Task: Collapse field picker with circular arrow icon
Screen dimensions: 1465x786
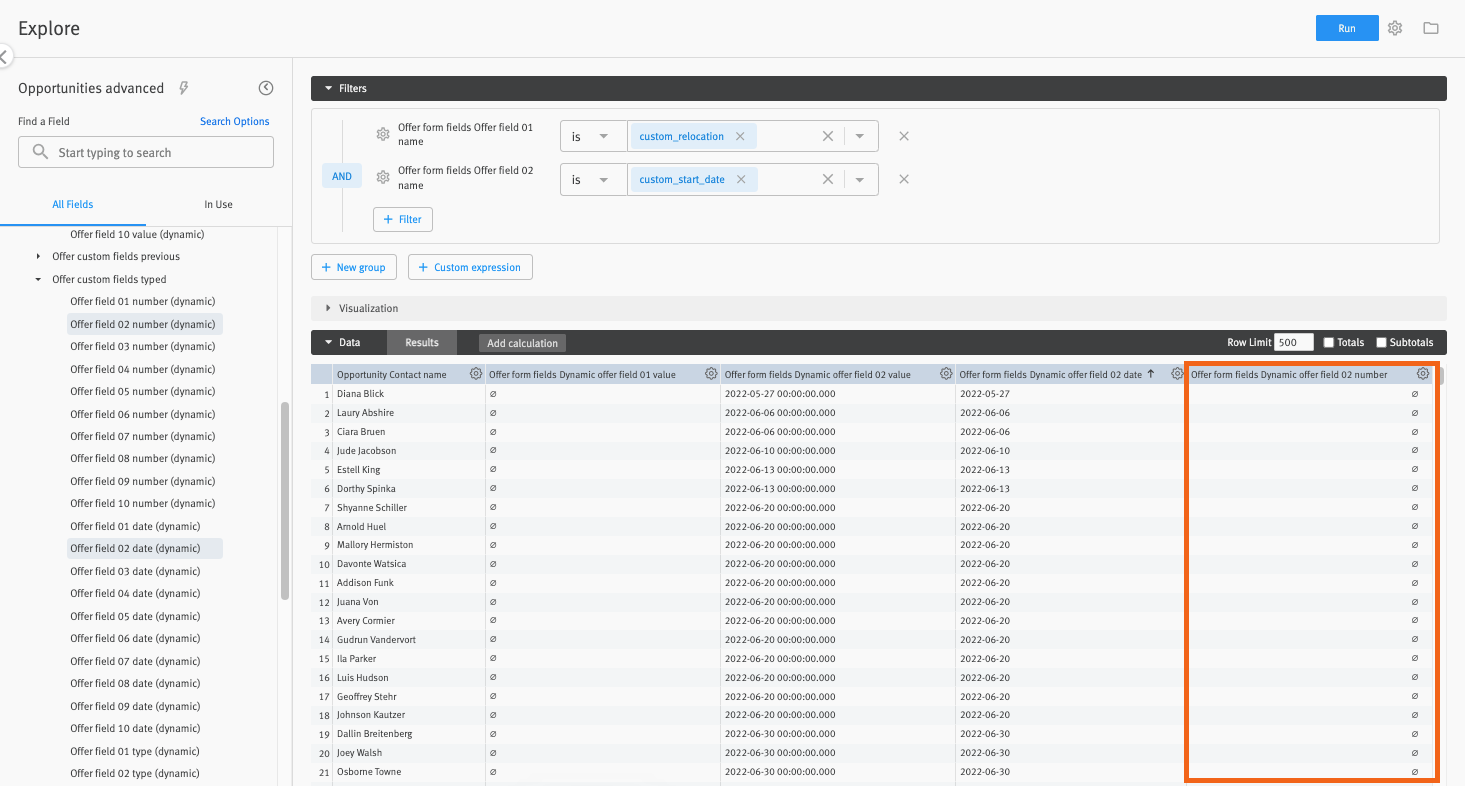Action: coord(266,88)
